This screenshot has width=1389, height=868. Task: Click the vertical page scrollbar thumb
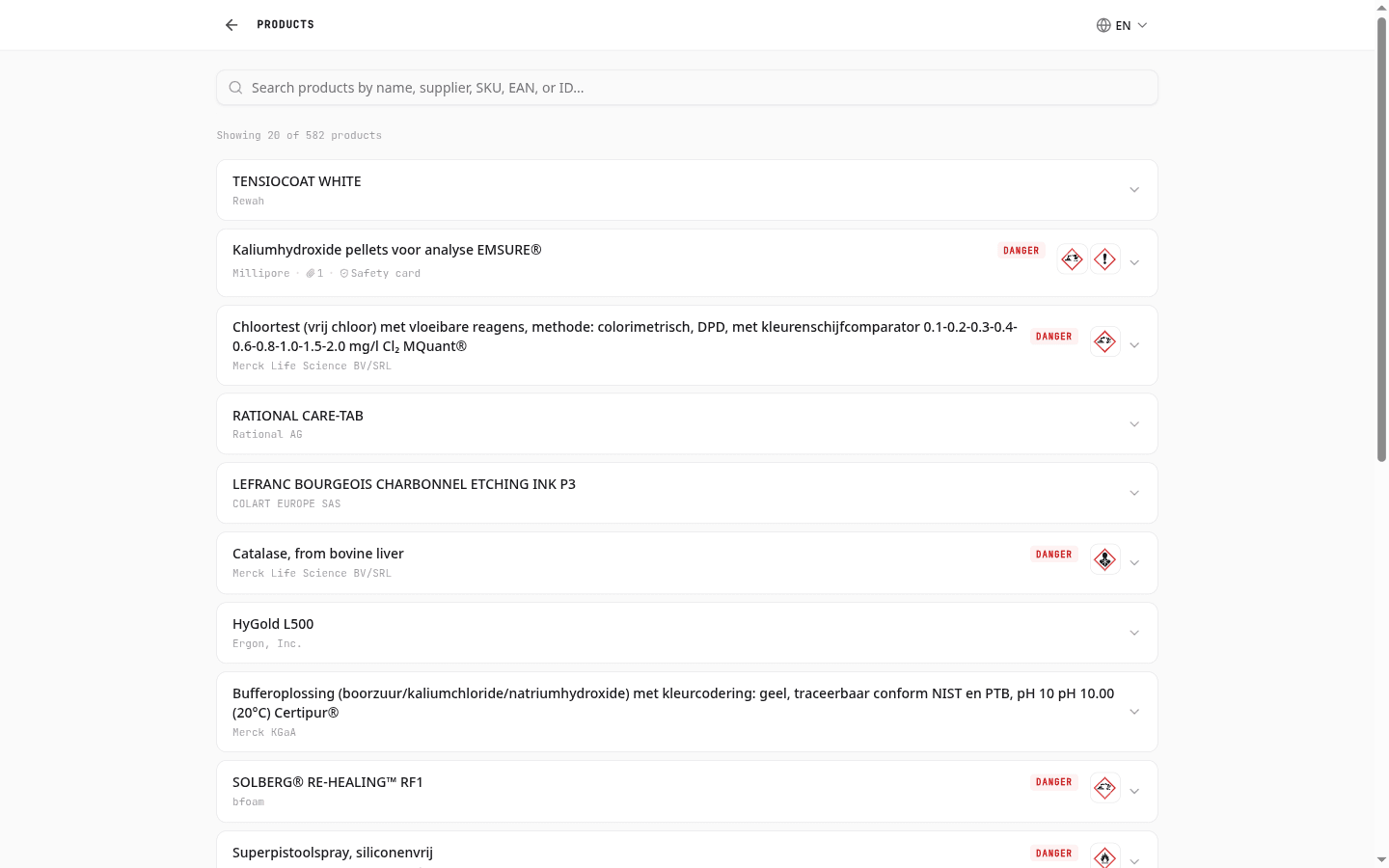click(1381, 239)
